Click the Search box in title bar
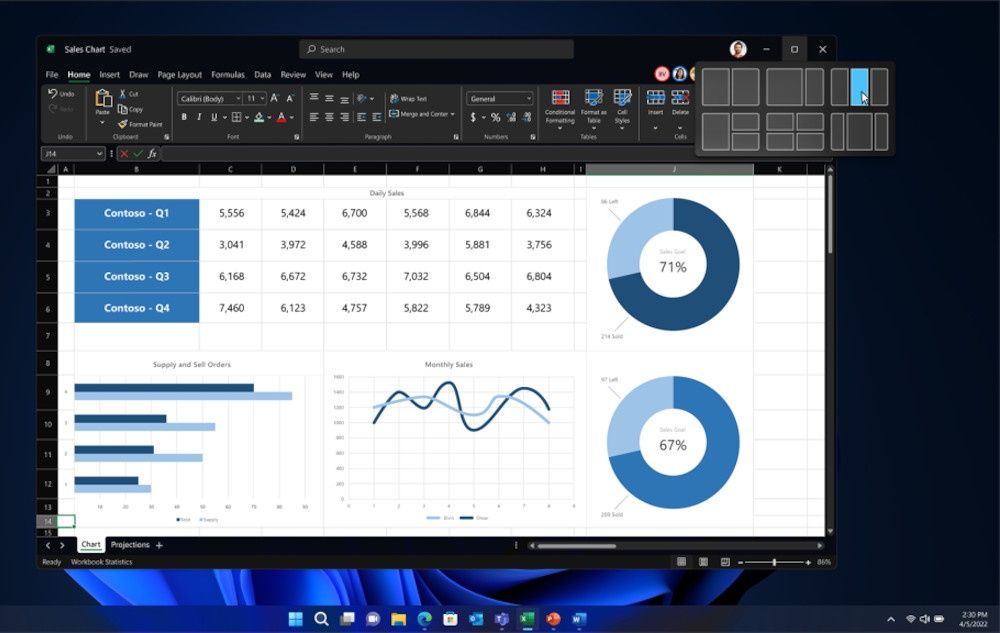Viewport: 1000px width, 633px height. point(436,49)
